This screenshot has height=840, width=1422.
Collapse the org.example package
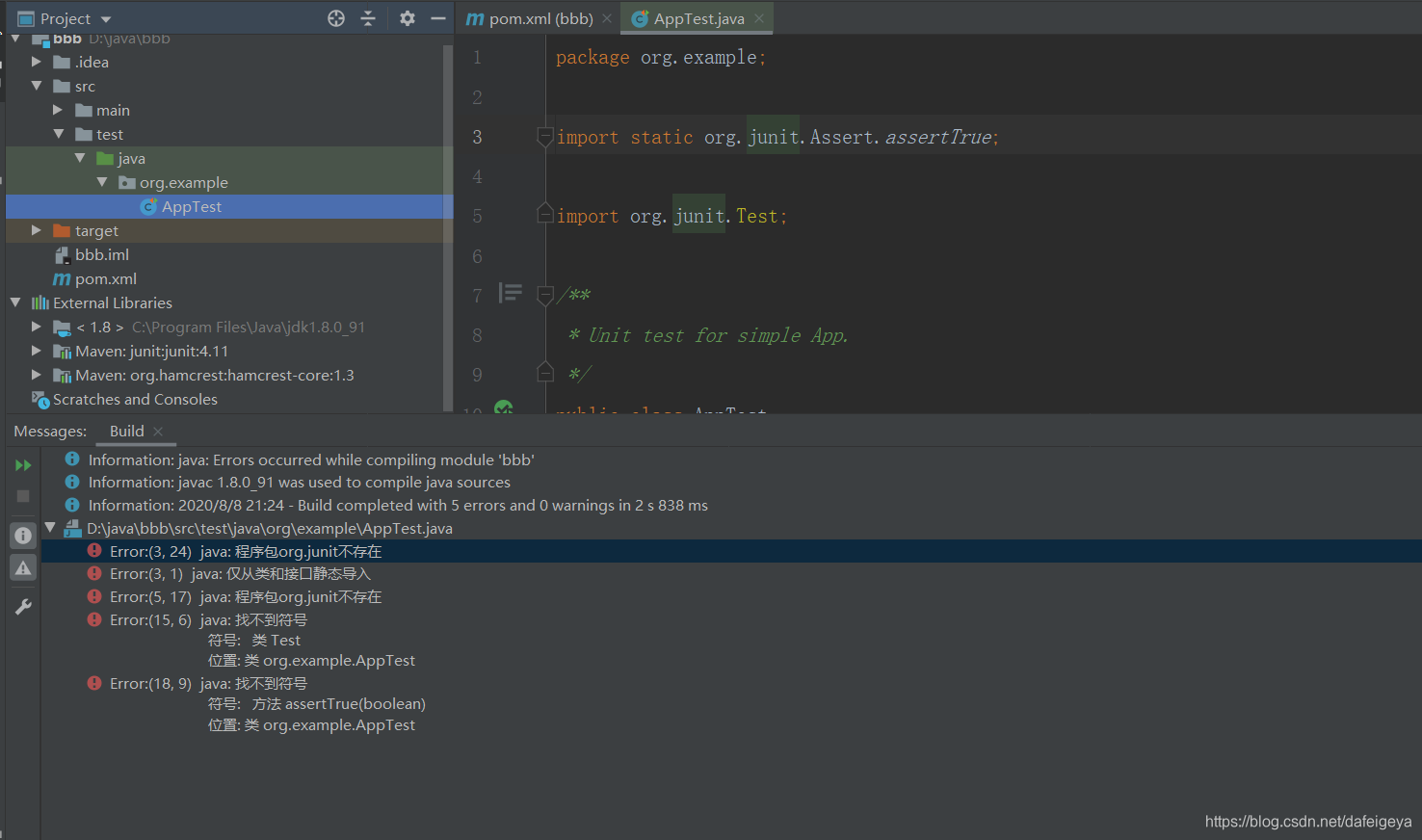point(102,182)
